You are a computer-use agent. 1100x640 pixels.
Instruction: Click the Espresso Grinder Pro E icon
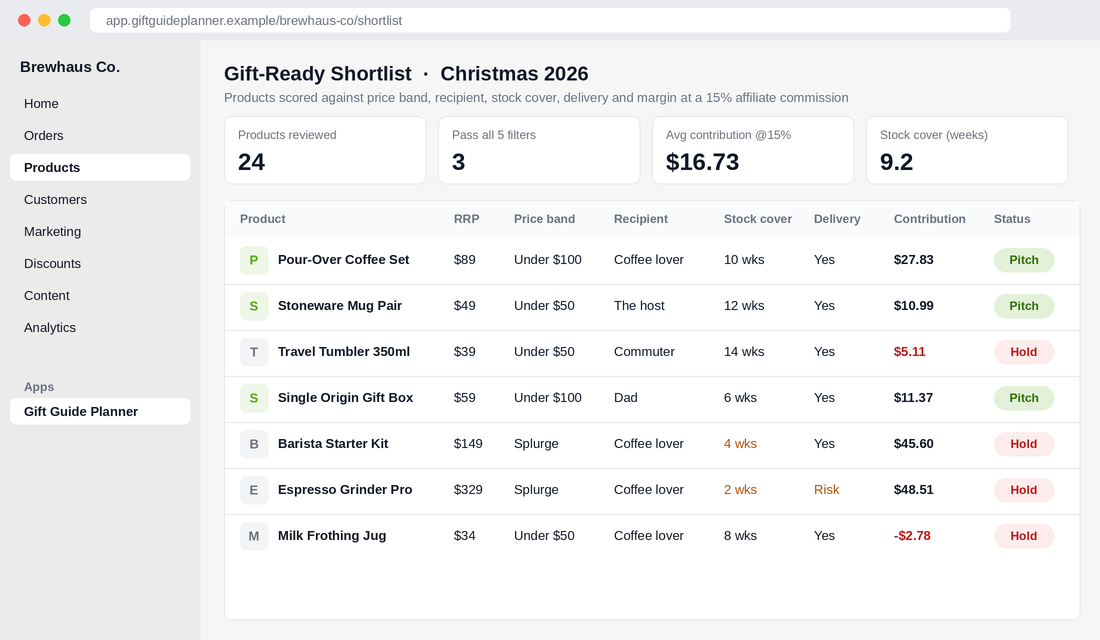[x=254, y=490]
